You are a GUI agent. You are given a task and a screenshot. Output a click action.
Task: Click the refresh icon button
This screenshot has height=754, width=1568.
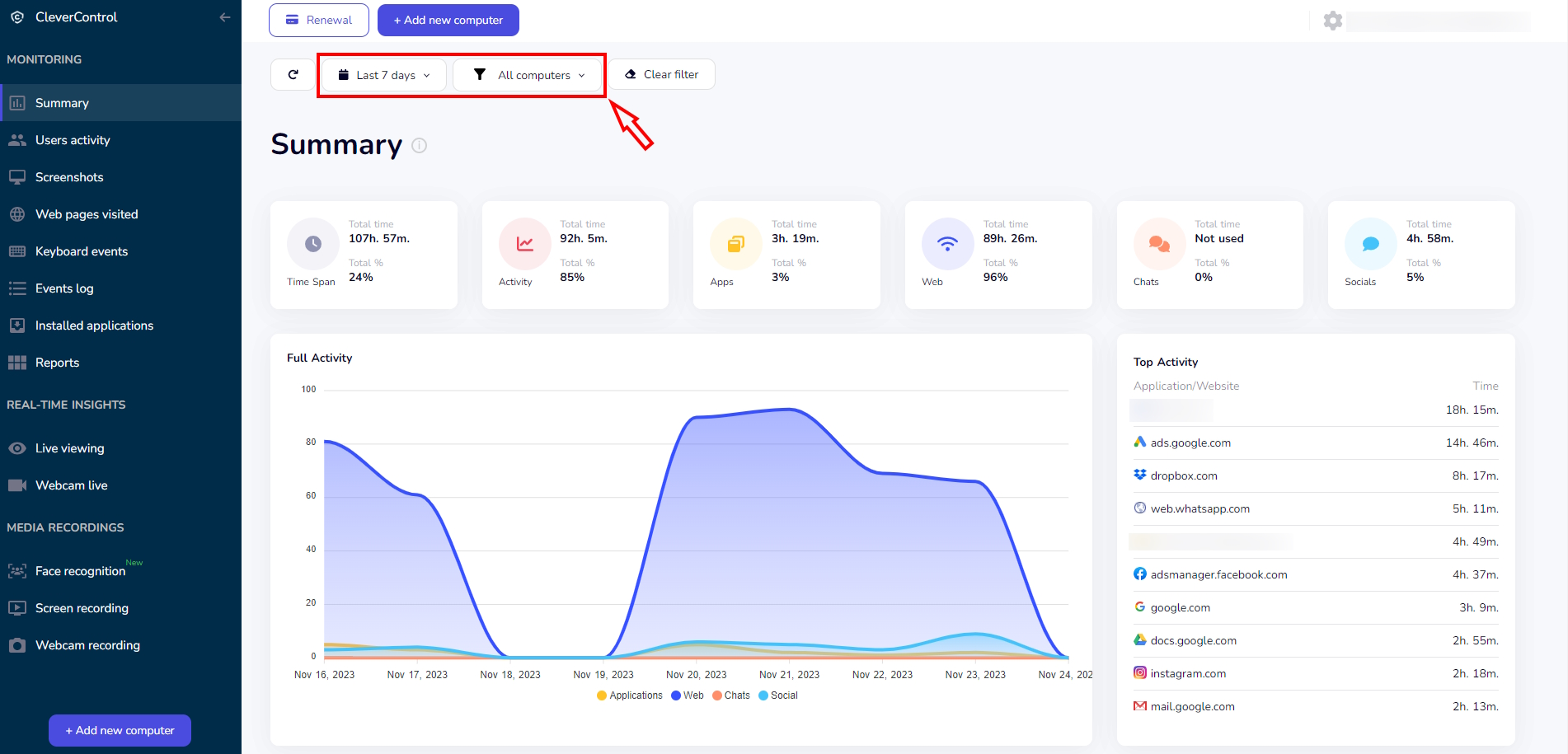click(x=293, y=74)
